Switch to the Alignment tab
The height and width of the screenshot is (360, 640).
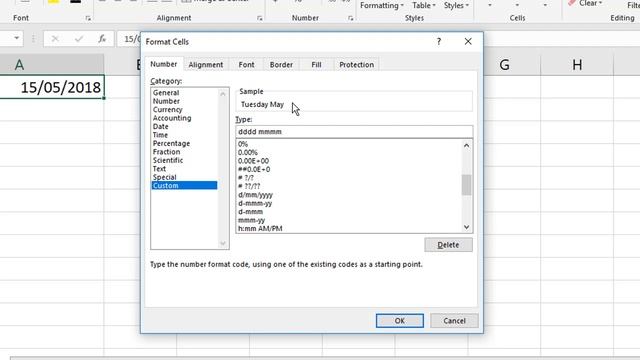click(x=205, y=64)
